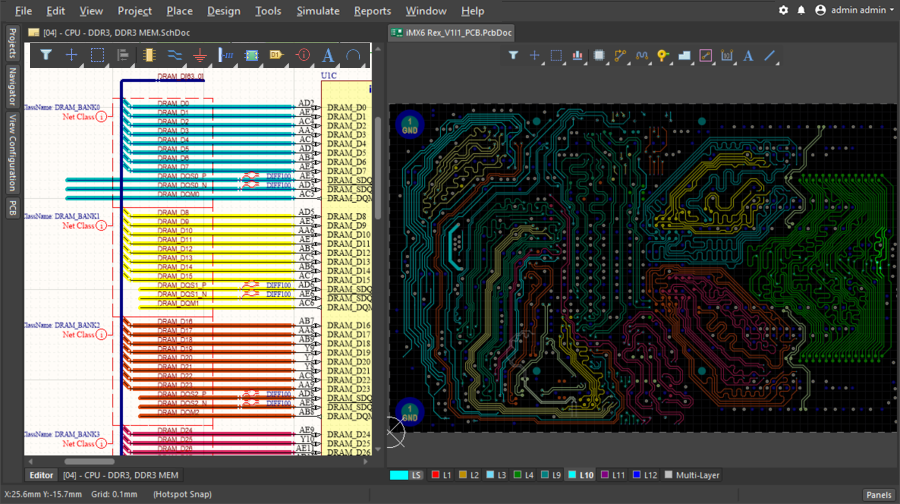The image size is (900, 504).
Task: Open the Design menu
Action: 223,11
